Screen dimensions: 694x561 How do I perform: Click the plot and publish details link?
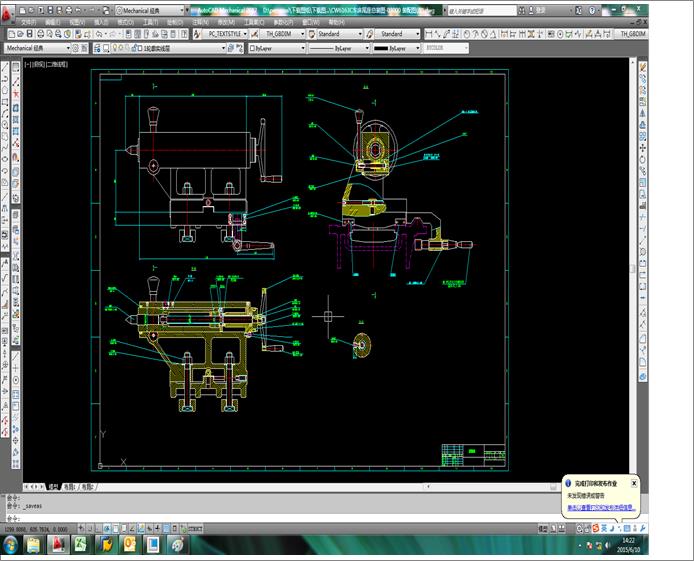[600, 508]
